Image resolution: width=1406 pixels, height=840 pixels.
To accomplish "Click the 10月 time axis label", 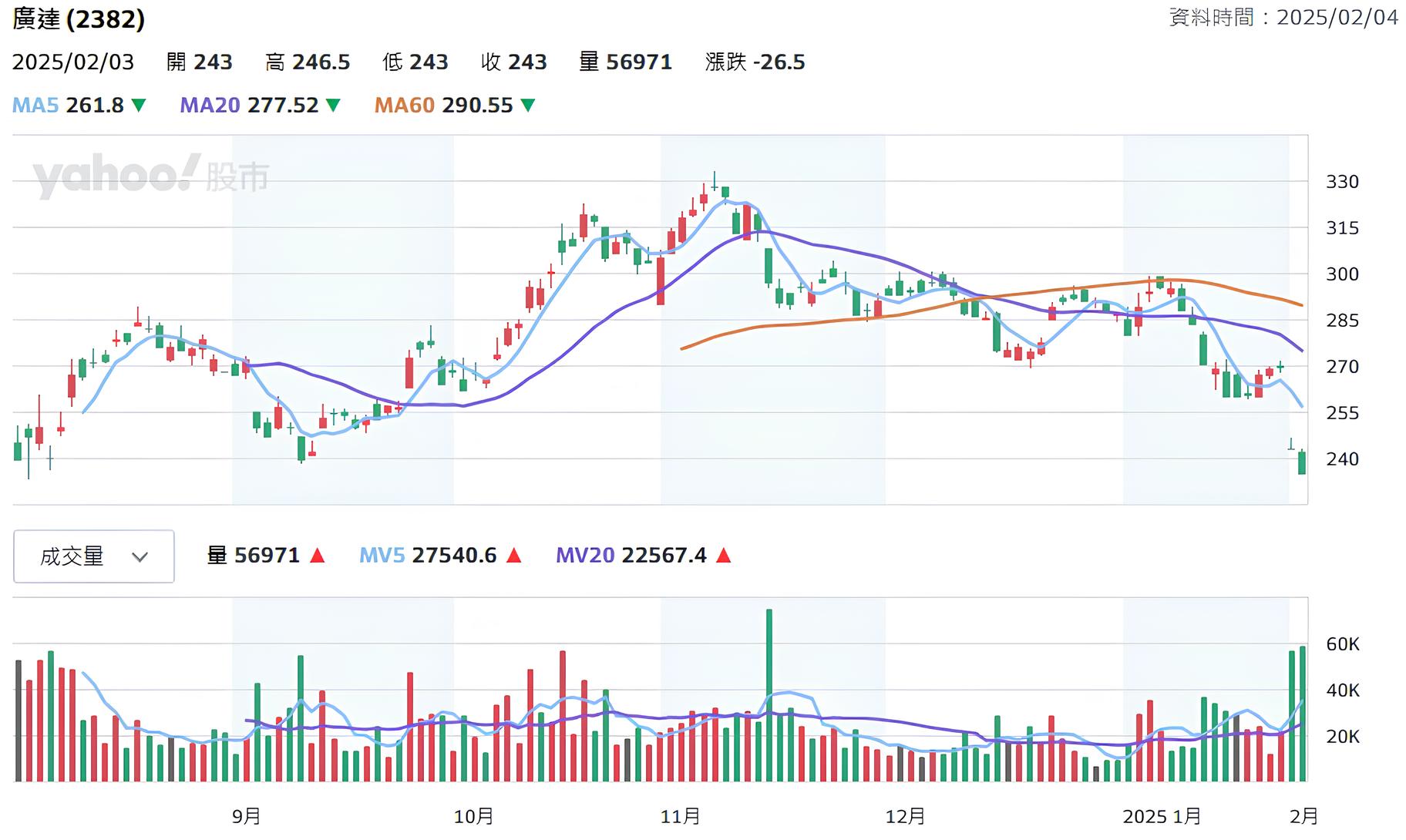I will [x=473, y=816].
